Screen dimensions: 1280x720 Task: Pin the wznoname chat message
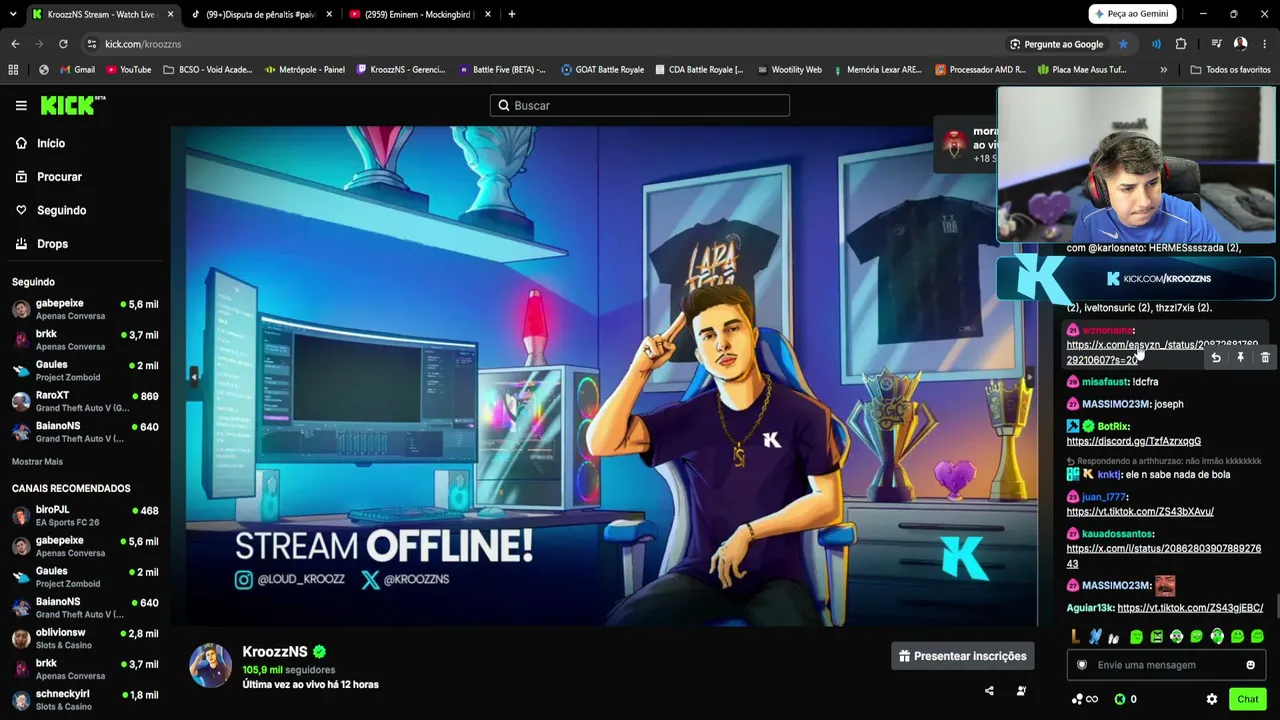(x=1240, y=357)
